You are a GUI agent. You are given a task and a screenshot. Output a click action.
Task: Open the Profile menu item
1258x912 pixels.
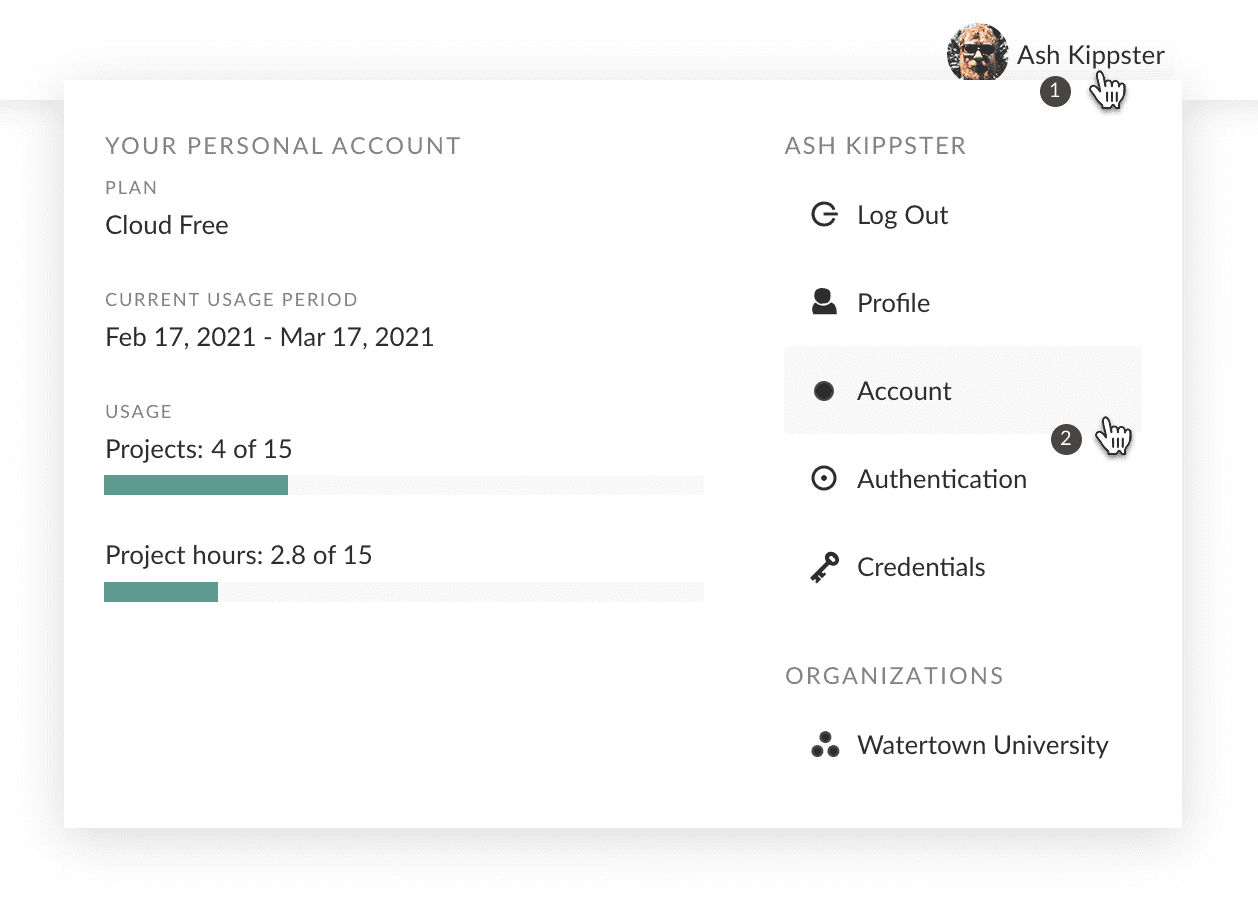tap(892, 302)
